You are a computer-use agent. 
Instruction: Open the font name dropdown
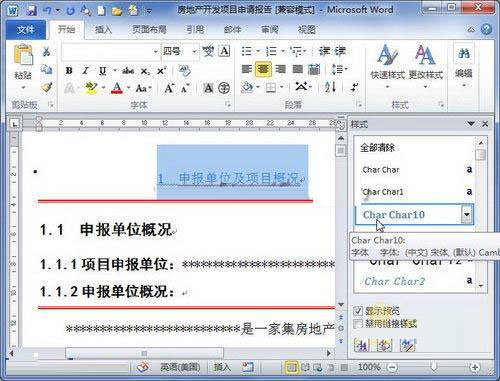coord(155,52)
